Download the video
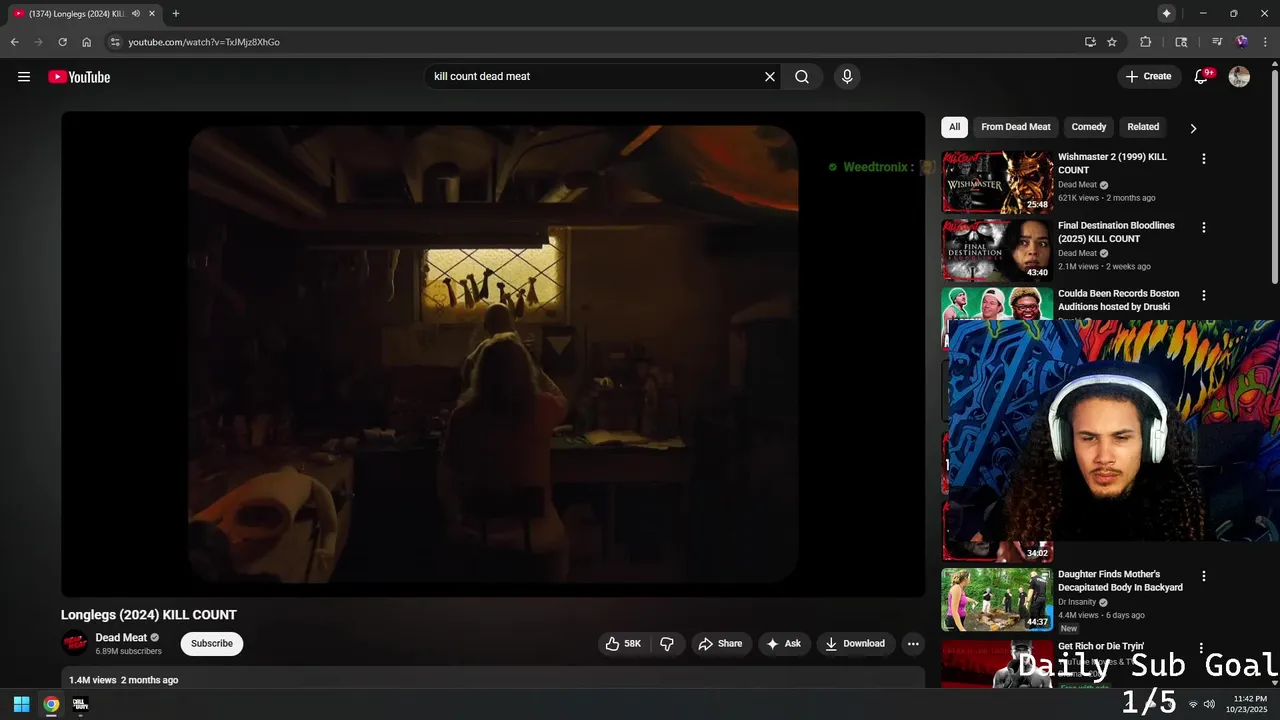 point(855,644)
